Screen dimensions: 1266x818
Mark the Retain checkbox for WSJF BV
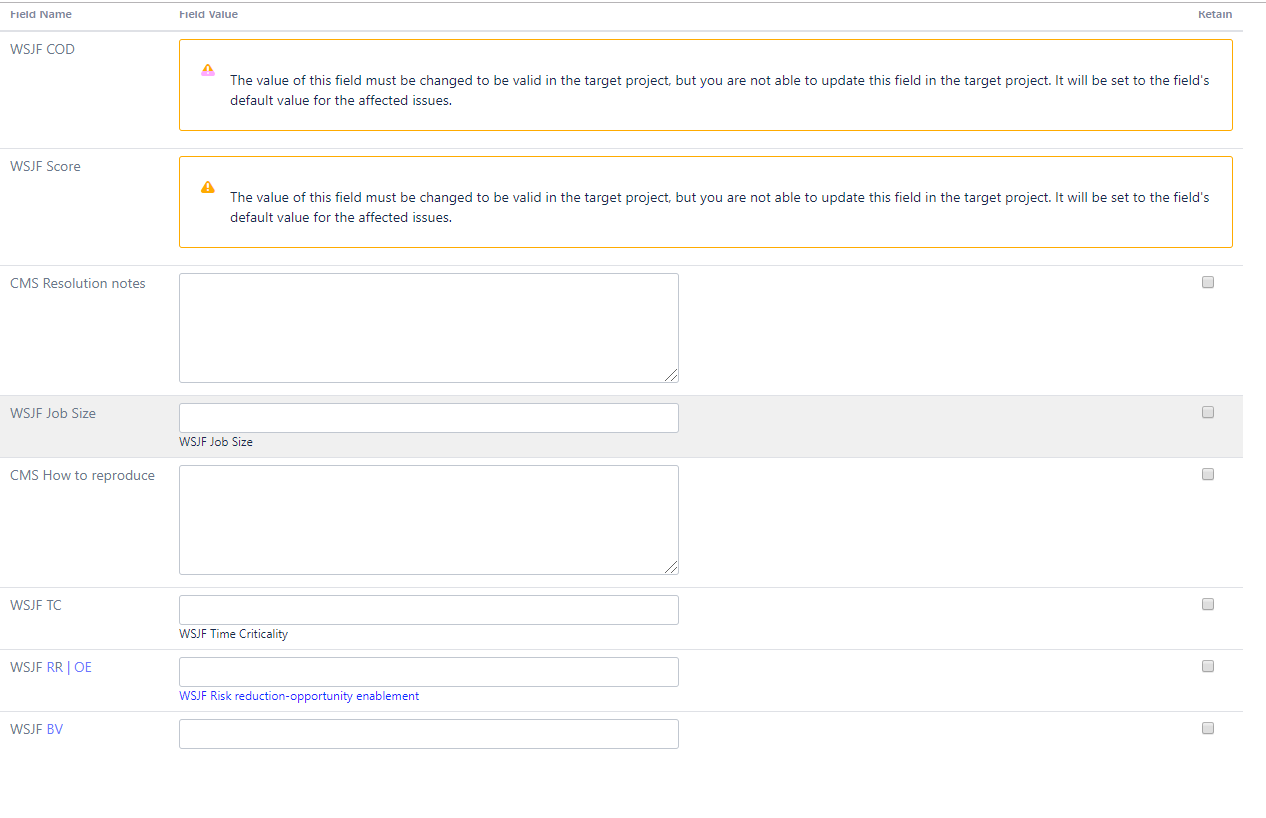(1208, 728)
